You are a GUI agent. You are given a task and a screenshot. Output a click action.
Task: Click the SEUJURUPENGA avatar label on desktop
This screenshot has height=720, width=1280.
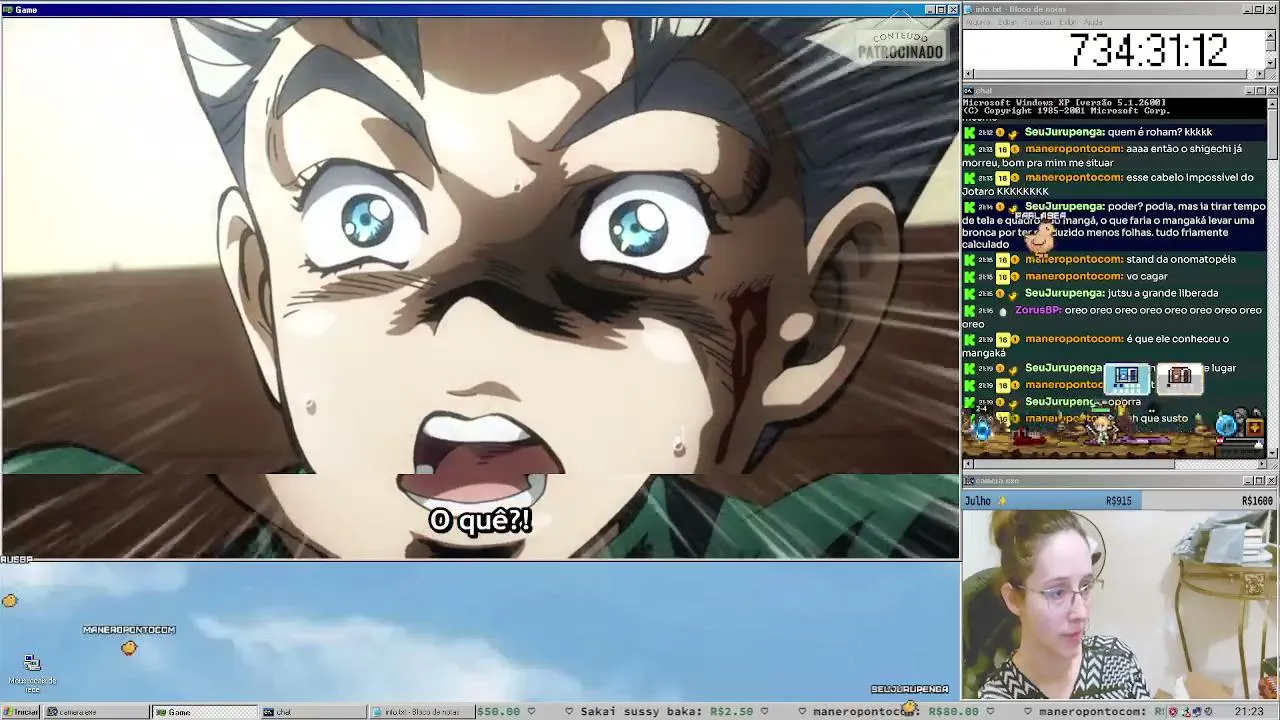pyautogui.click(x=909, y=689)
